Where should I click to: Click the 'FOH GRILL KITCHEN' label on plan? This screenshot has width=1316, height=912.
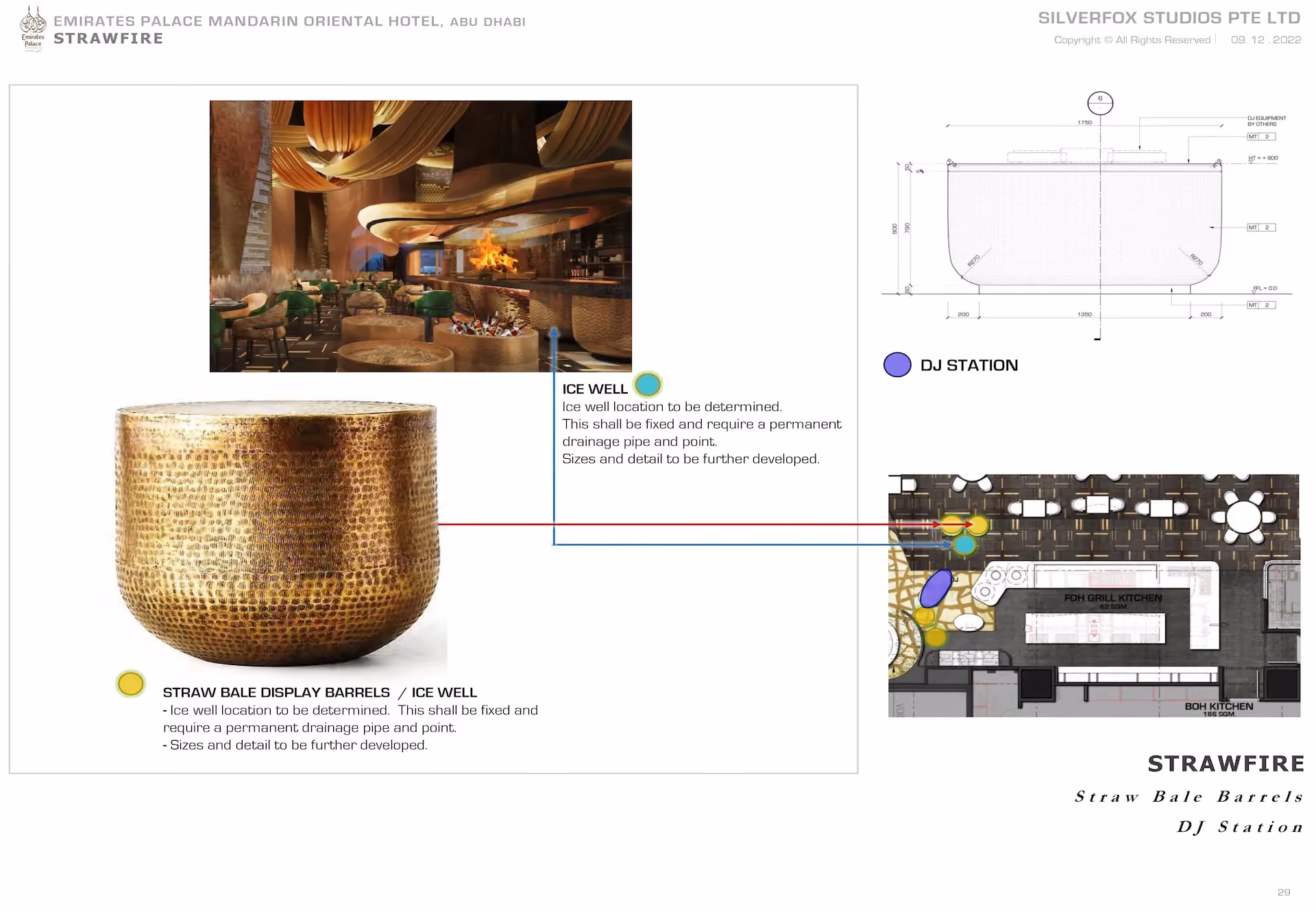1113,598
